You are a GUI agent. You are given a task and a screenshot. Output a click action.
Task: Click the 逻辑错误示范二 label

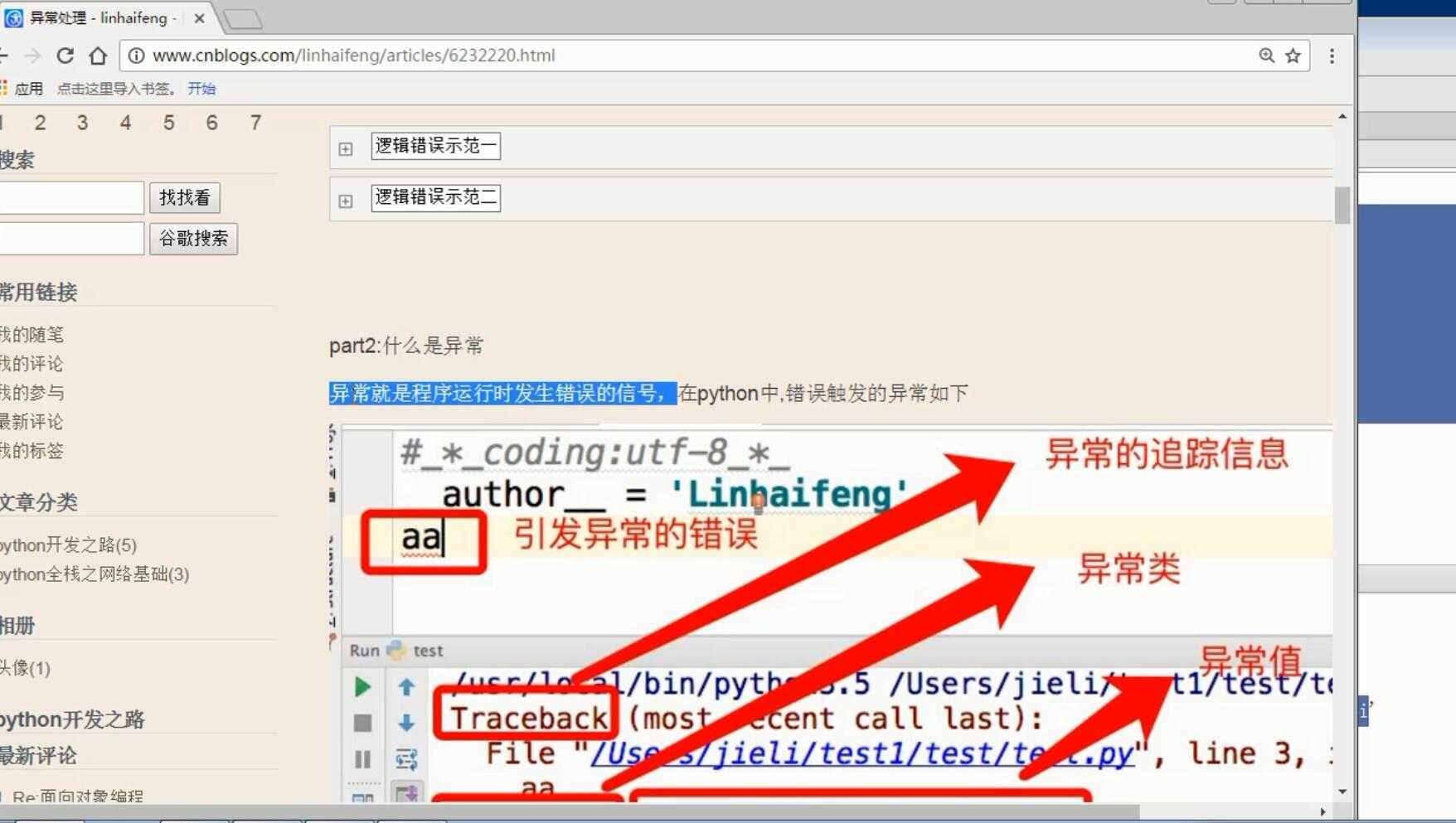[x=436, y=197]
